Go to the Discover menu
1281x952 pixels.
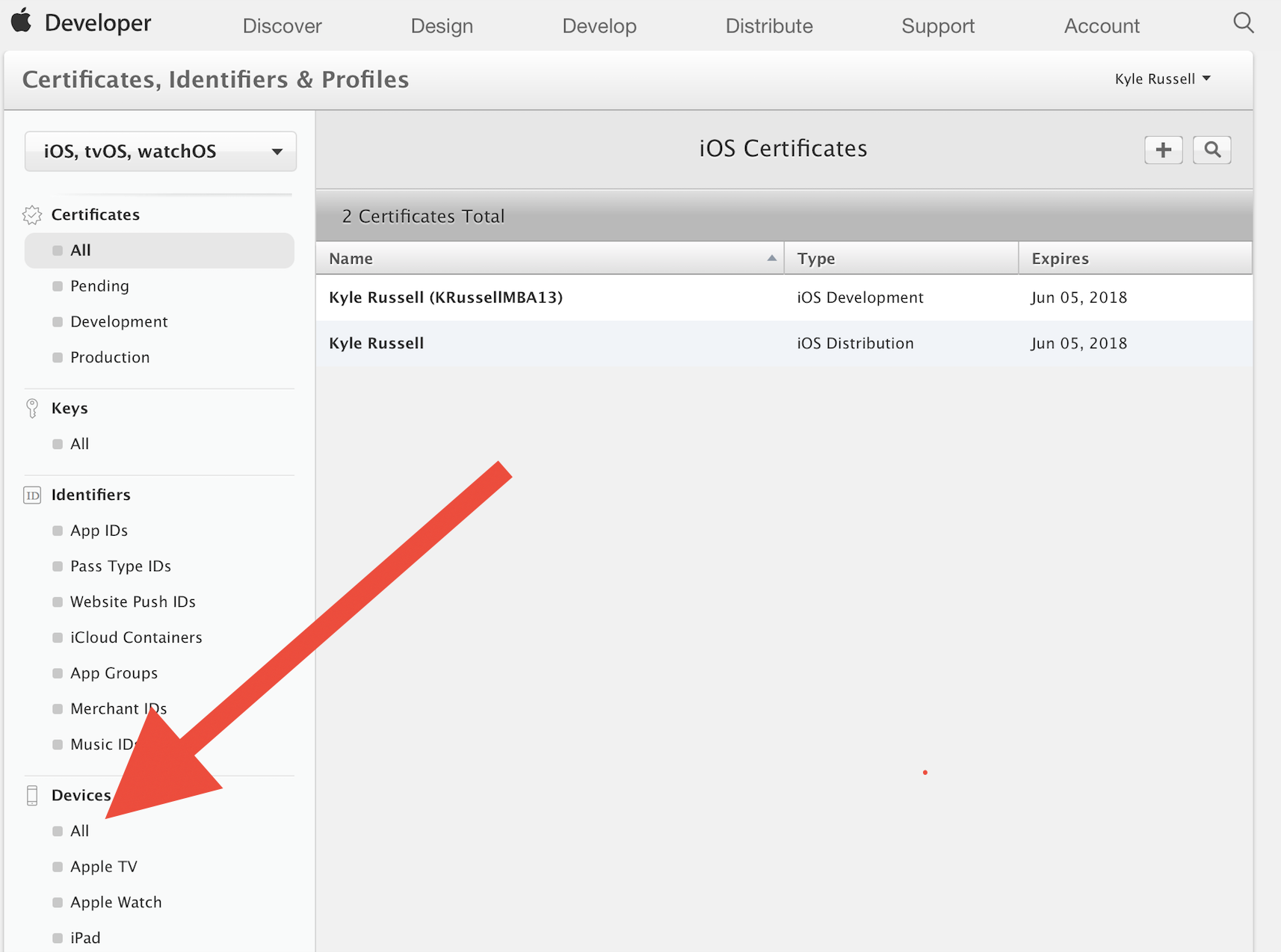tap(282, 26)
